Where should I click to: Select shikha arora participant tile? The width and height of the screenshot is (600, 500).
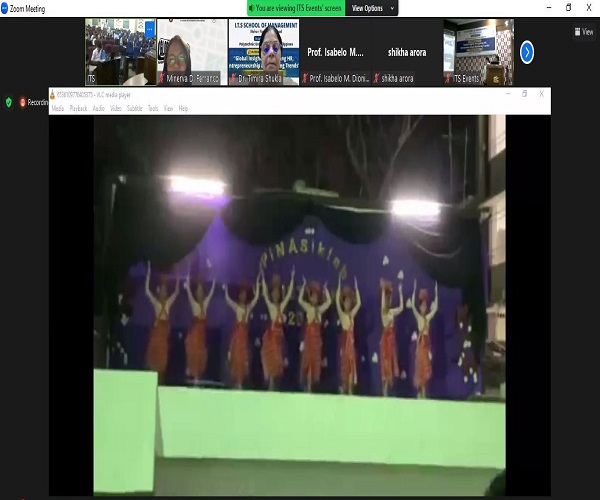click(x=407, y=52)
